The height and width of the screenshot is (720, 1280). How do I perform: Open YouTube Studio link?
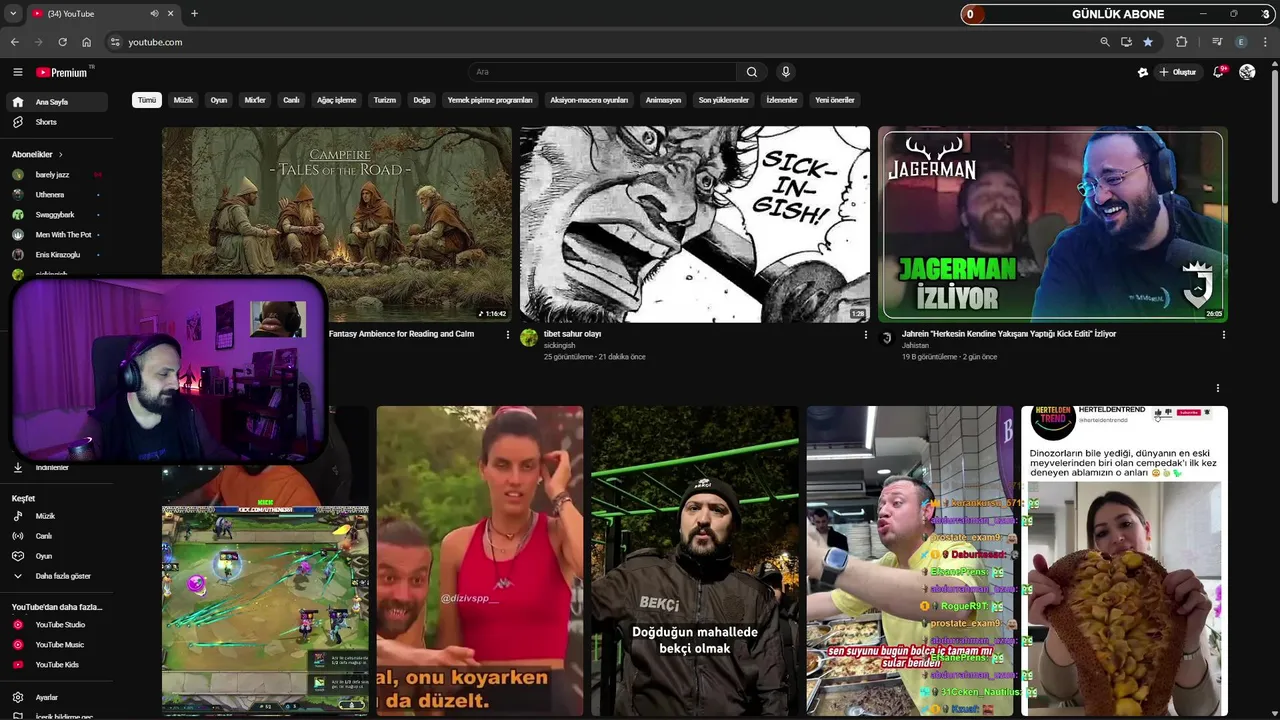tap(59, 625)
